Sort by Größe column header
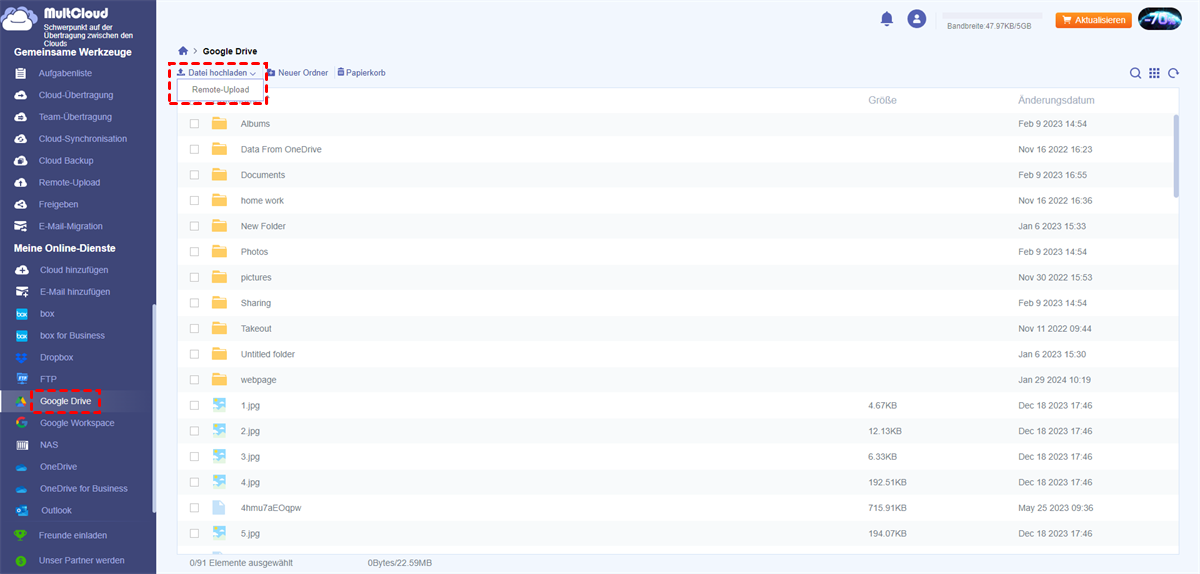The image size is (1200, 574). [882, 100]
